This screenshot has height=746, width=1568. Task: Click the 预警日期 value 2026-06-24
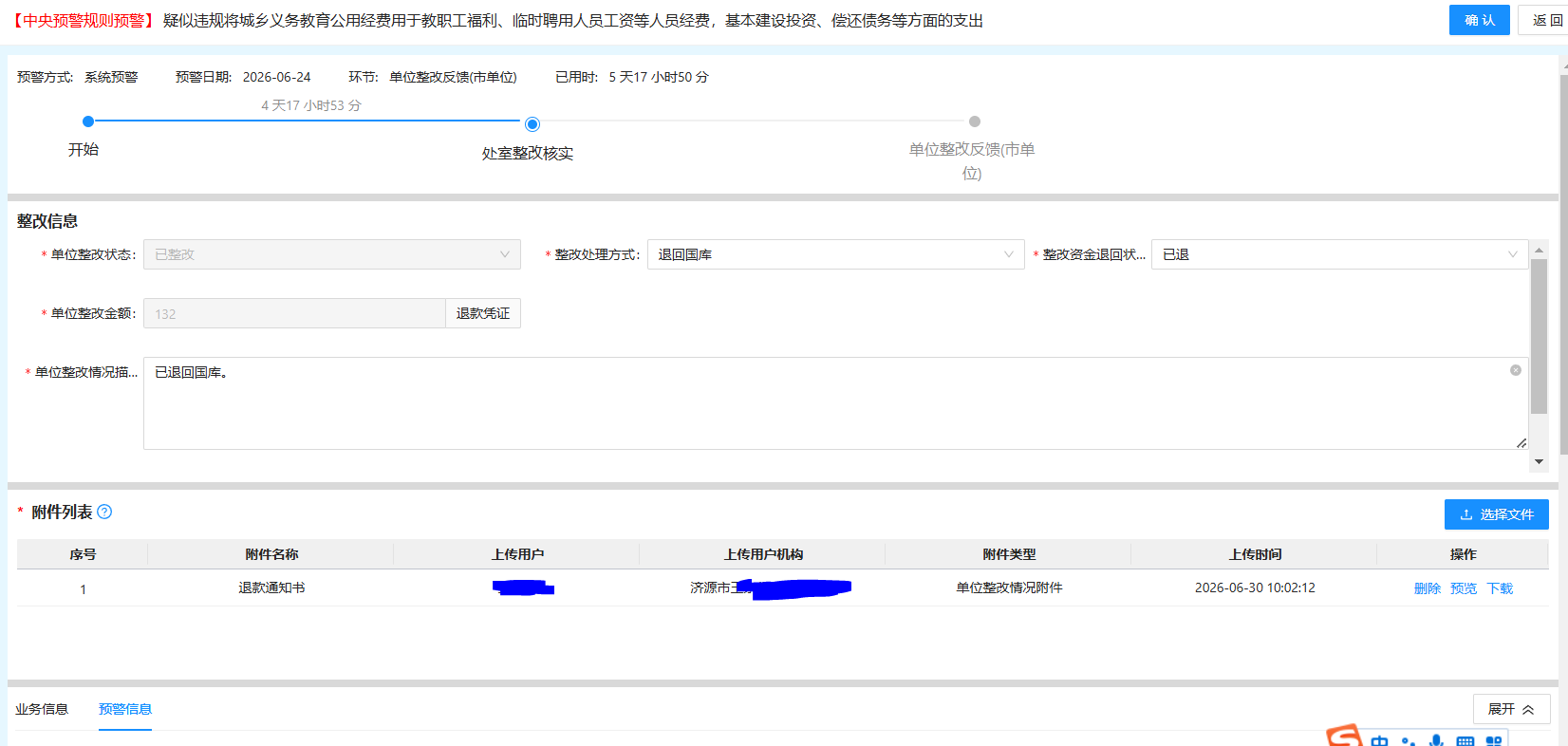click(x=276, y=77)
